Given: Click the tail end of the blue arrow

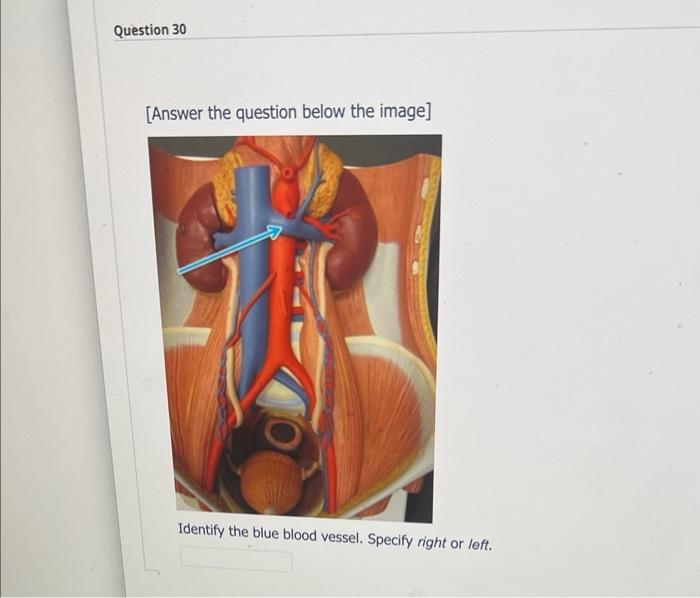Looking at the screenshot, I should pyautogui.click(x=180, y=270).
